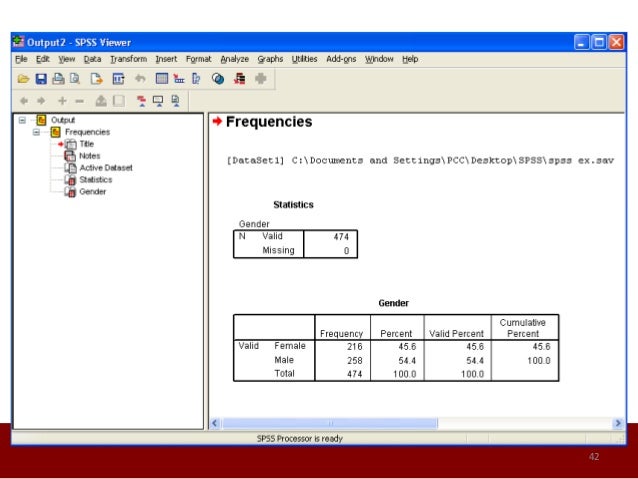This screenshot has height=479, width=638.
Task: Open the Window menu
Action: (379, 59)
